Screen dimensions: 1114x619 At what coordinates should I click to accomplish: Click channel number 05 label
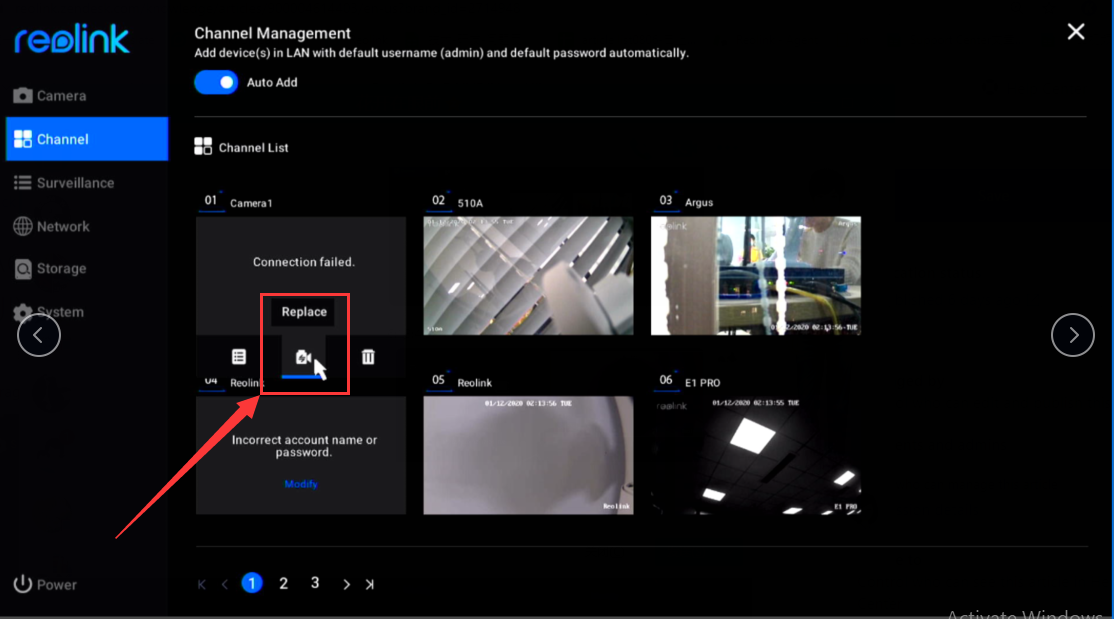pos(438,380)
